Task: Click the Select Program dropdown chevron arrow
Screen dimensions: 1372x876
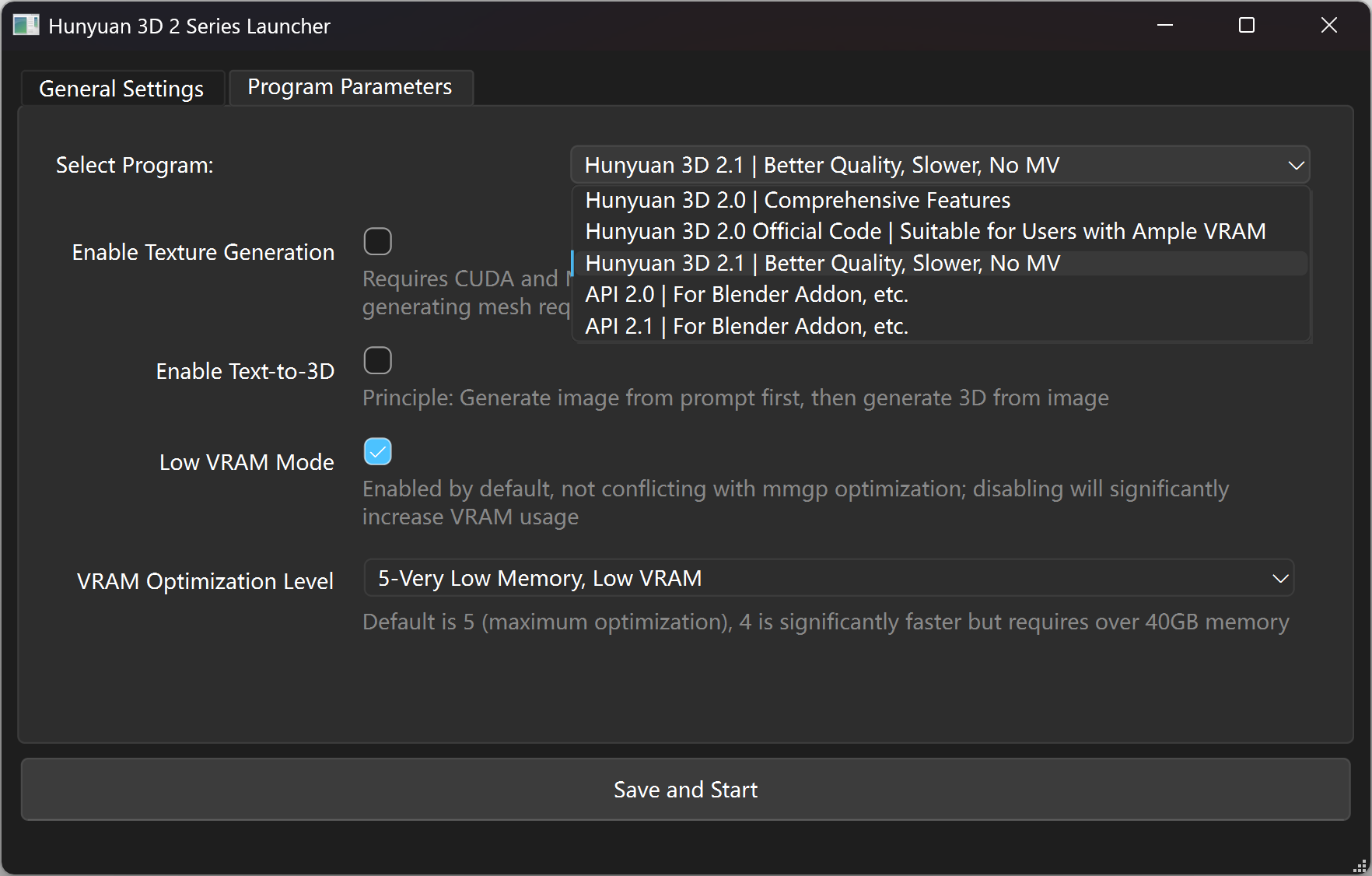Action: coord(1296,165)
